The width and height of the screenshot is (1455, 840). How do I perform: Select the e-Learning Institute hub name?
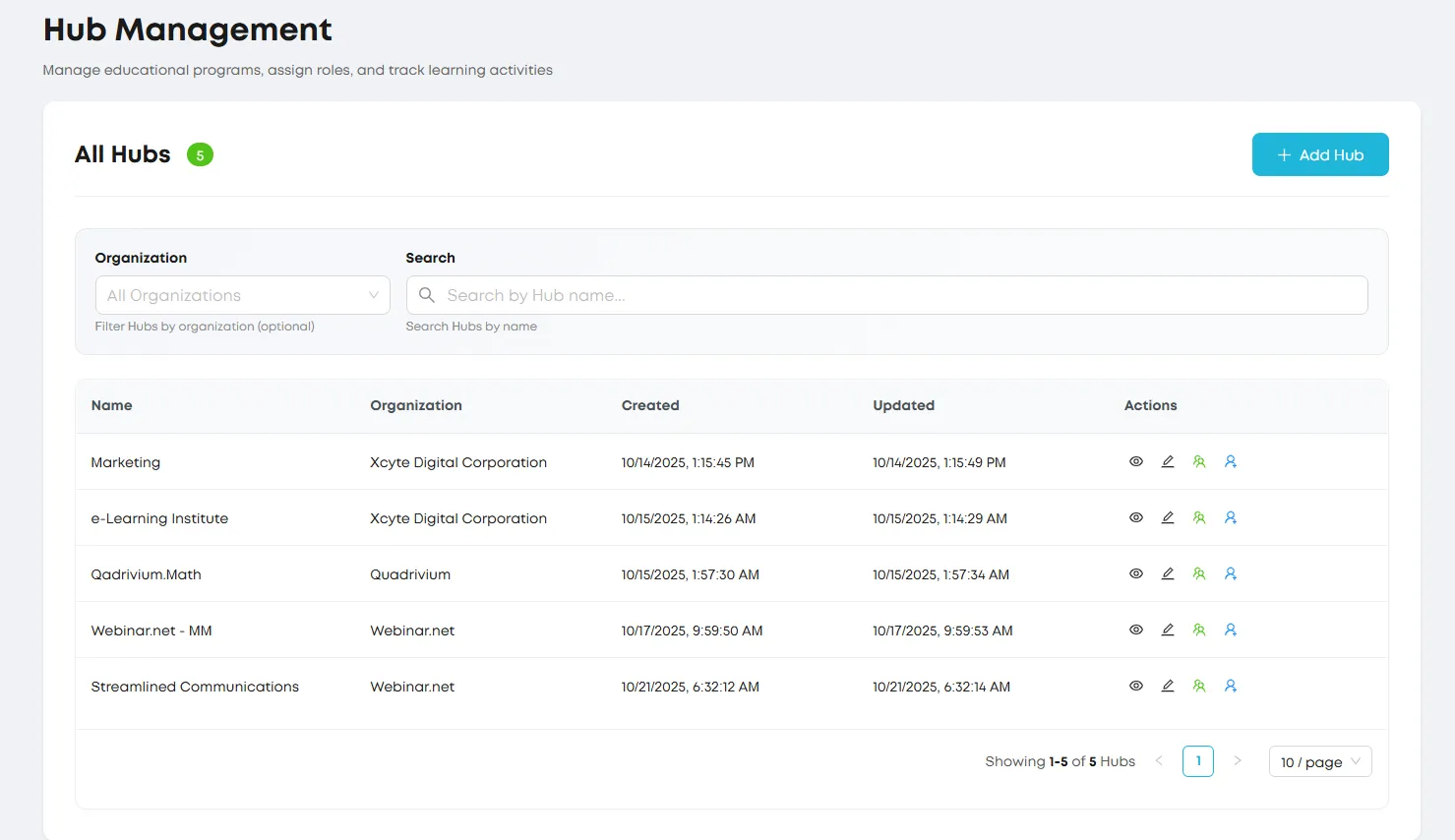(159, 518)
